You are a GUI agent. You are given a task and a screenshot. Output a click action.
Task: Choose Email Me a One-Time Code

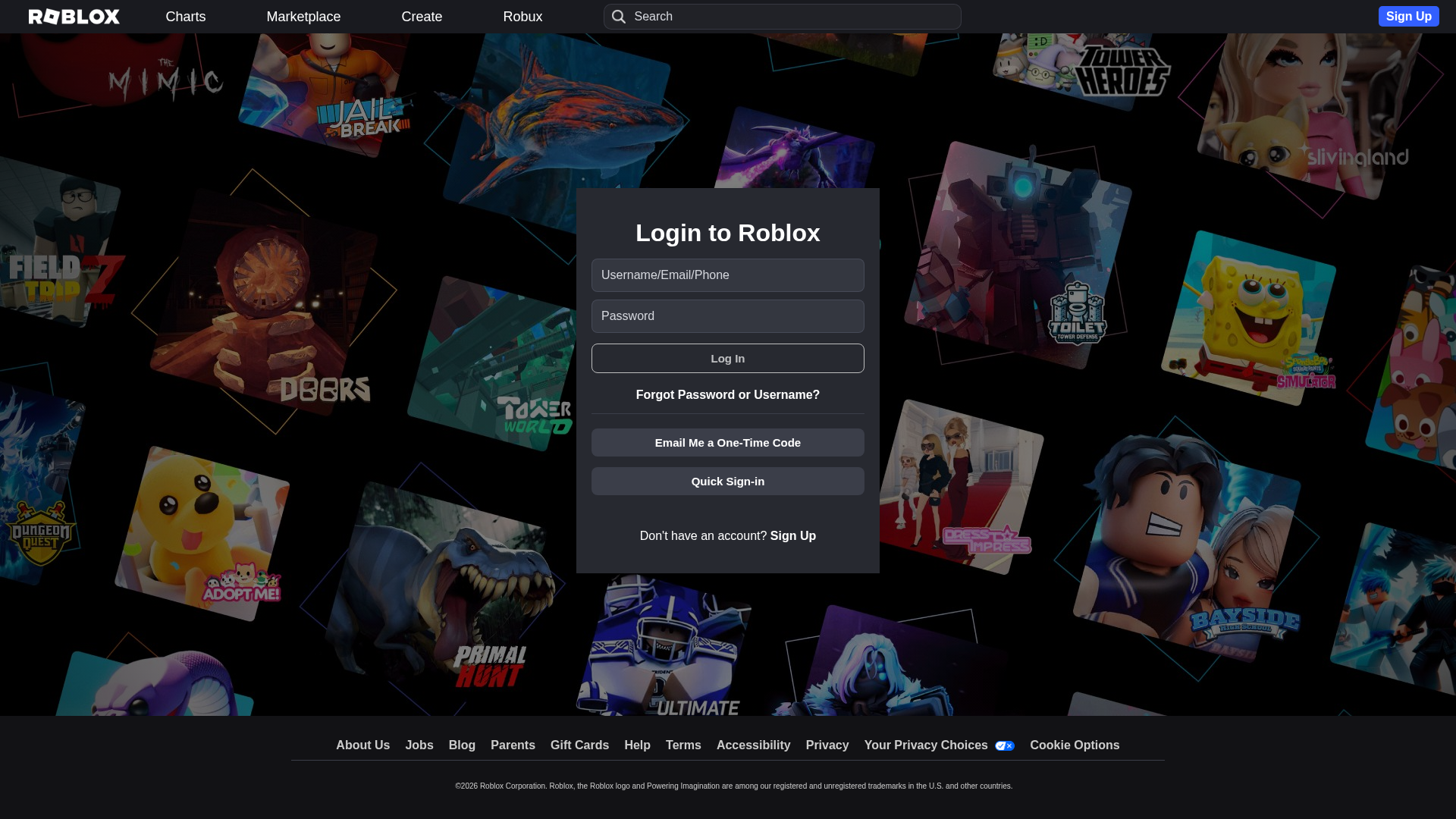pos(728,443)
